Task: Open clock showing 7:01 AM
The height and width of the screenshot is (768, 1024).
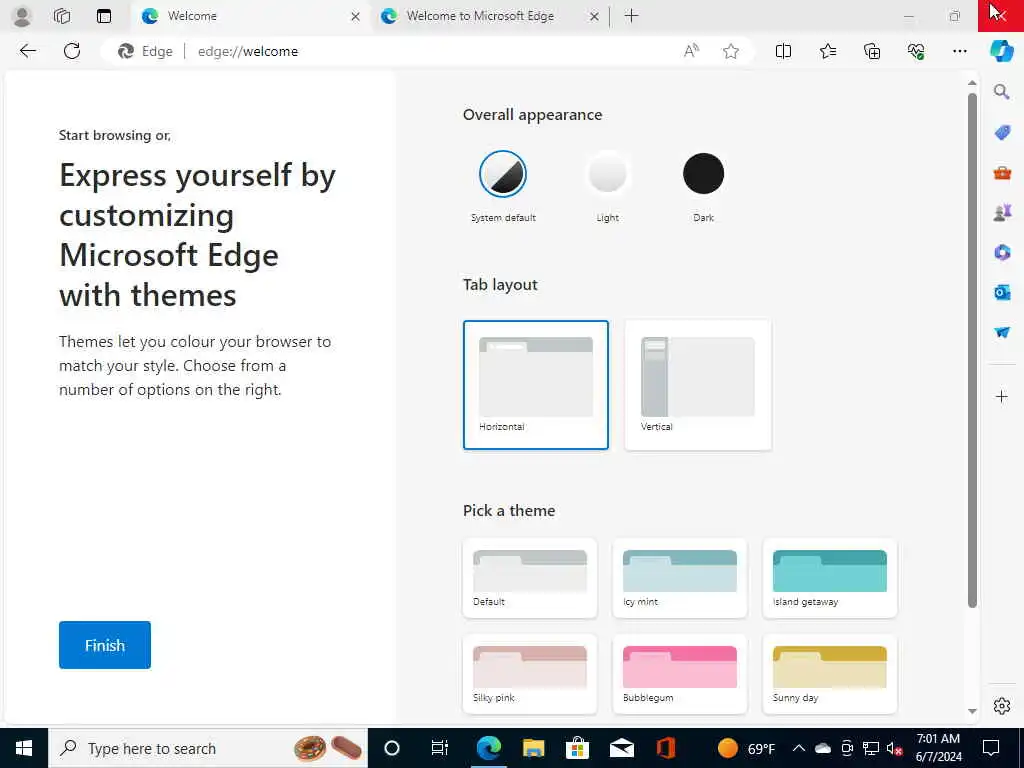Action: point(938,748)
